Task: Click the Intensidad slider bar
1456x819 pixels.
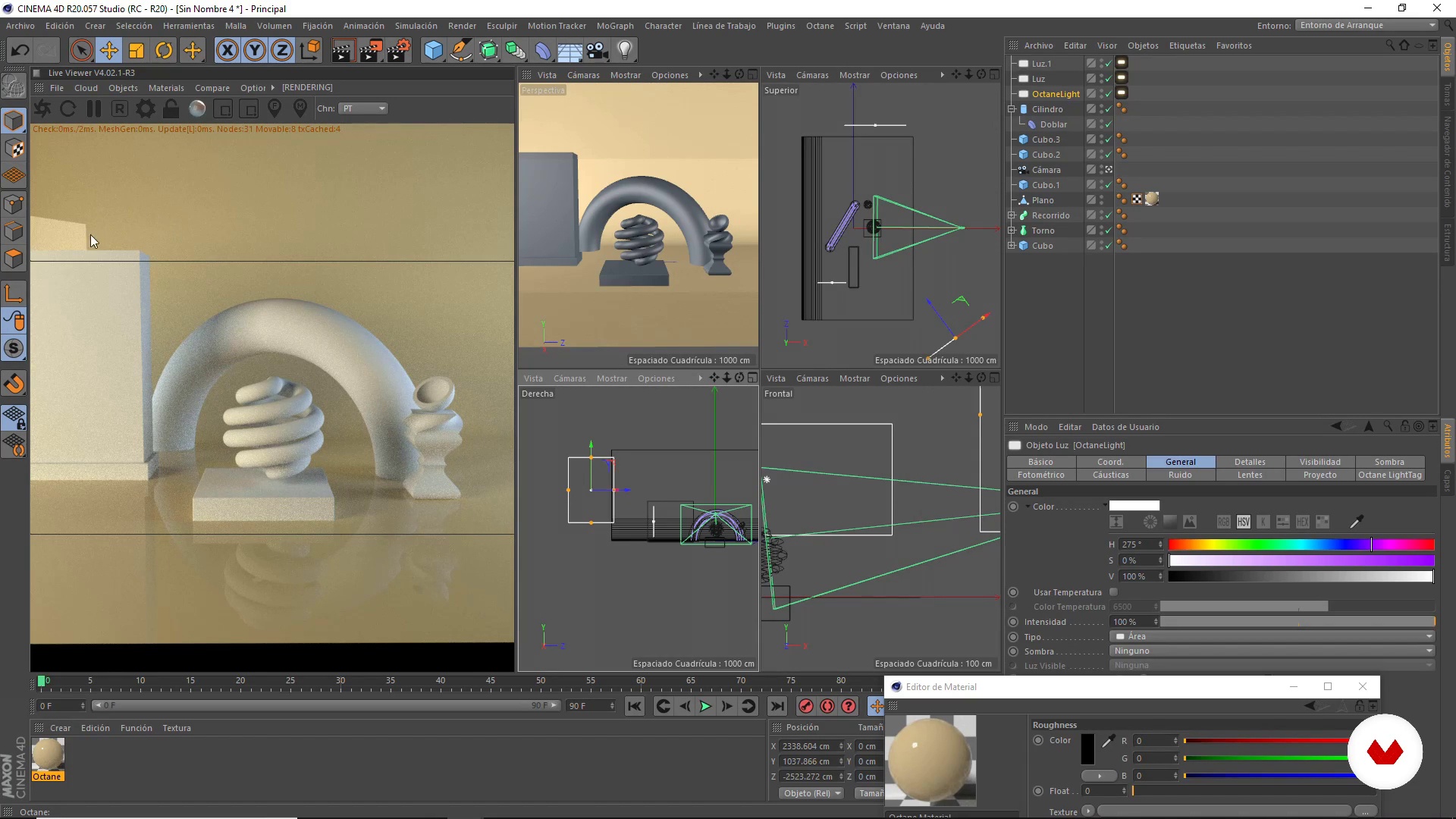Action: click(x=1298, y=622)
